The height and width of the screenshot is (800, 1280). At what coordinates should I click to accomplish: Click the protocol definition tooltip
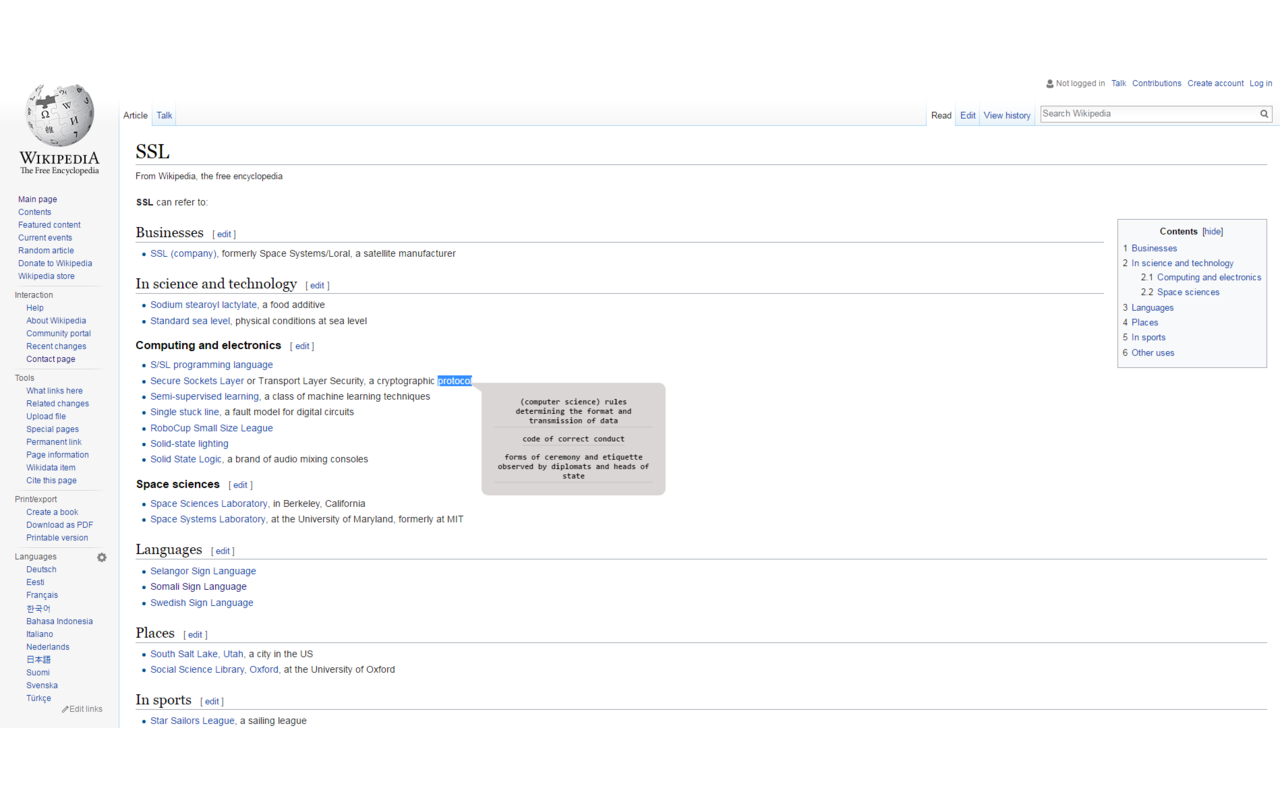(573, 439)
